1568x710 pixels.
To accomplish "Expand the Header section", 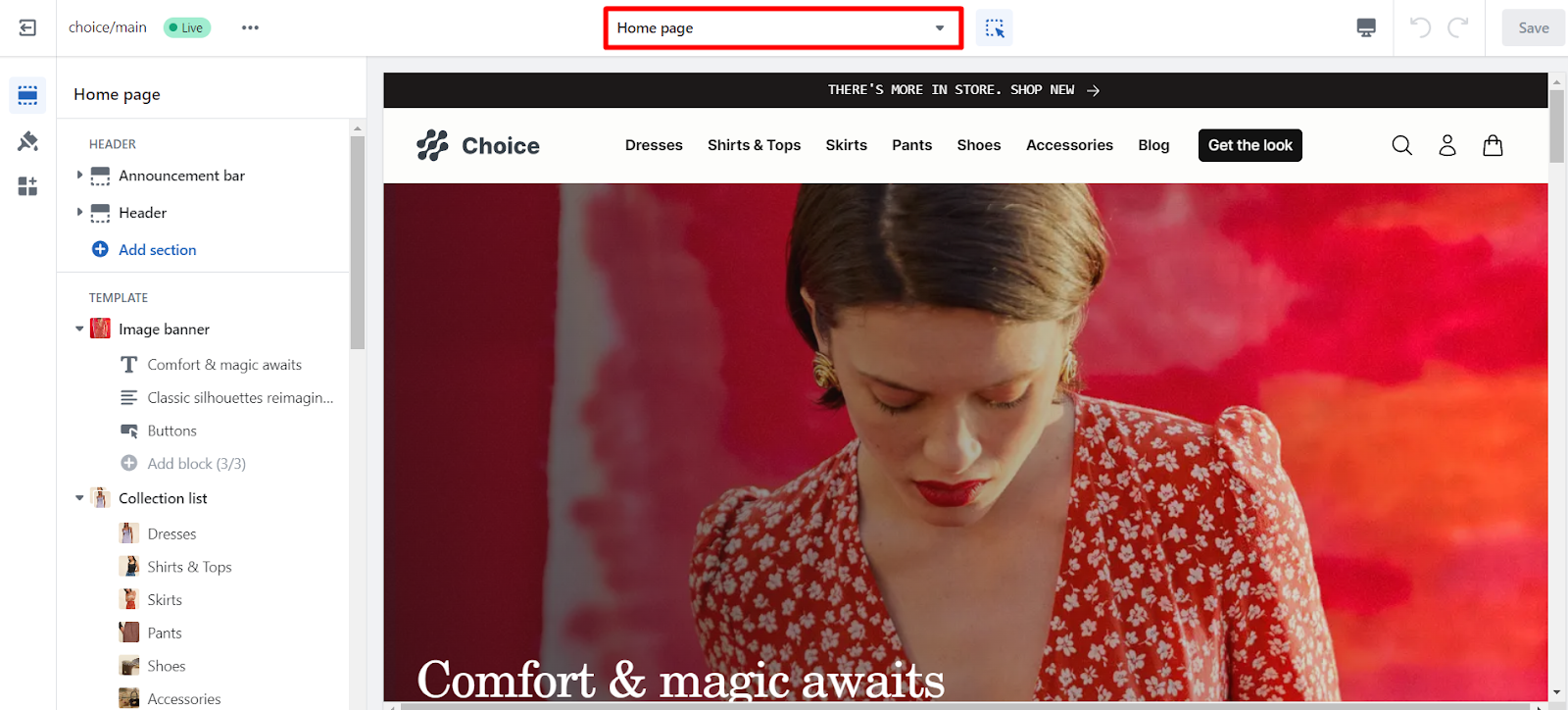I will (x=79, y=213).
